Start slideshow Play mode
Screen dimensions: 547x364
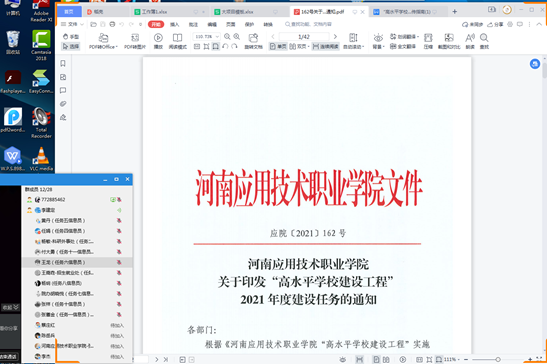[x=158, y=41]
